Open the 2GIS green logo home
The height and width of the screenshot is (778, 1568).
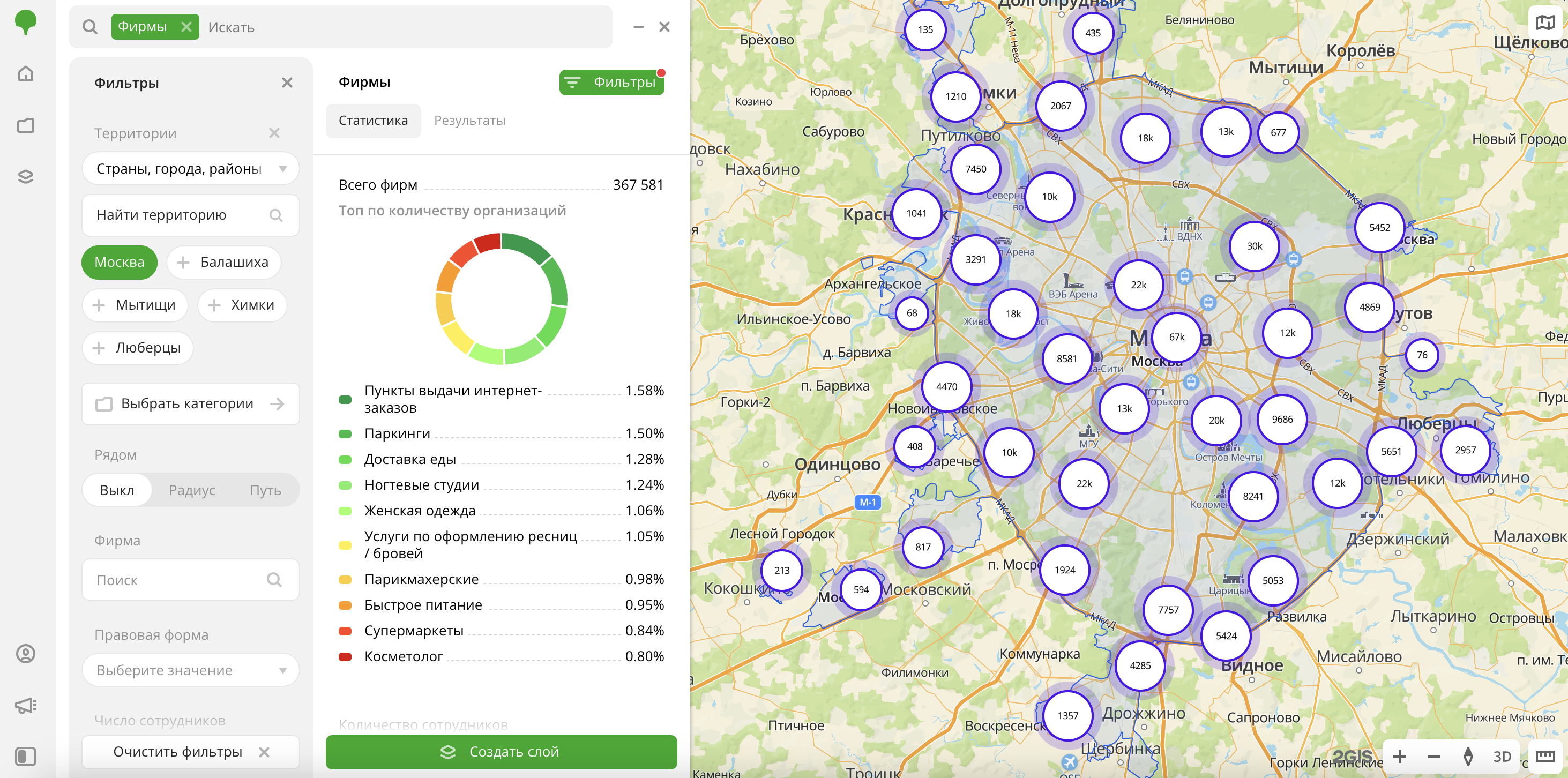(x=26, y=23)
